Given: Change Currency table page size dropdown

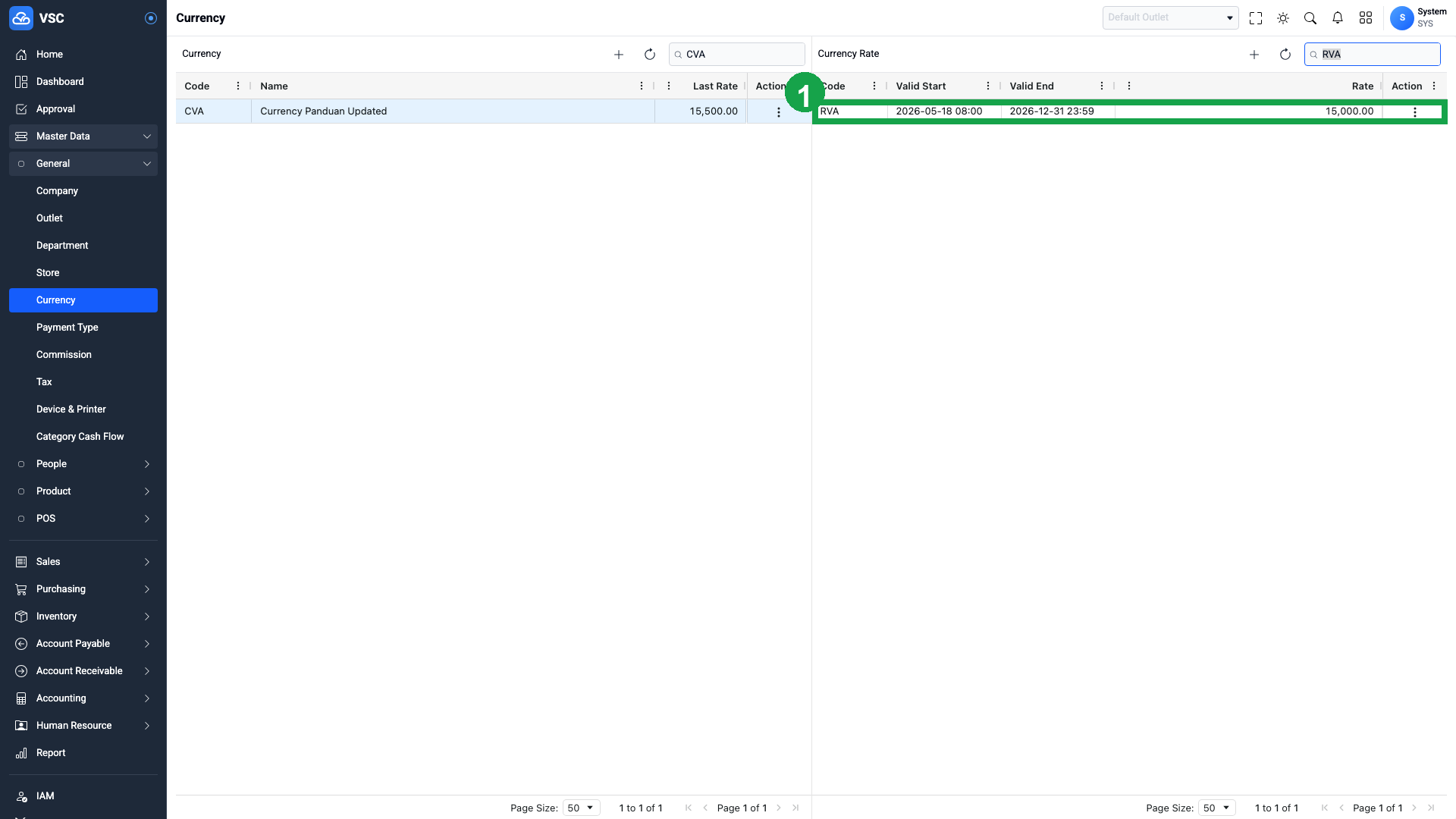Looking at the screenshot, I should pyautogui.click(x=582, y=808).
